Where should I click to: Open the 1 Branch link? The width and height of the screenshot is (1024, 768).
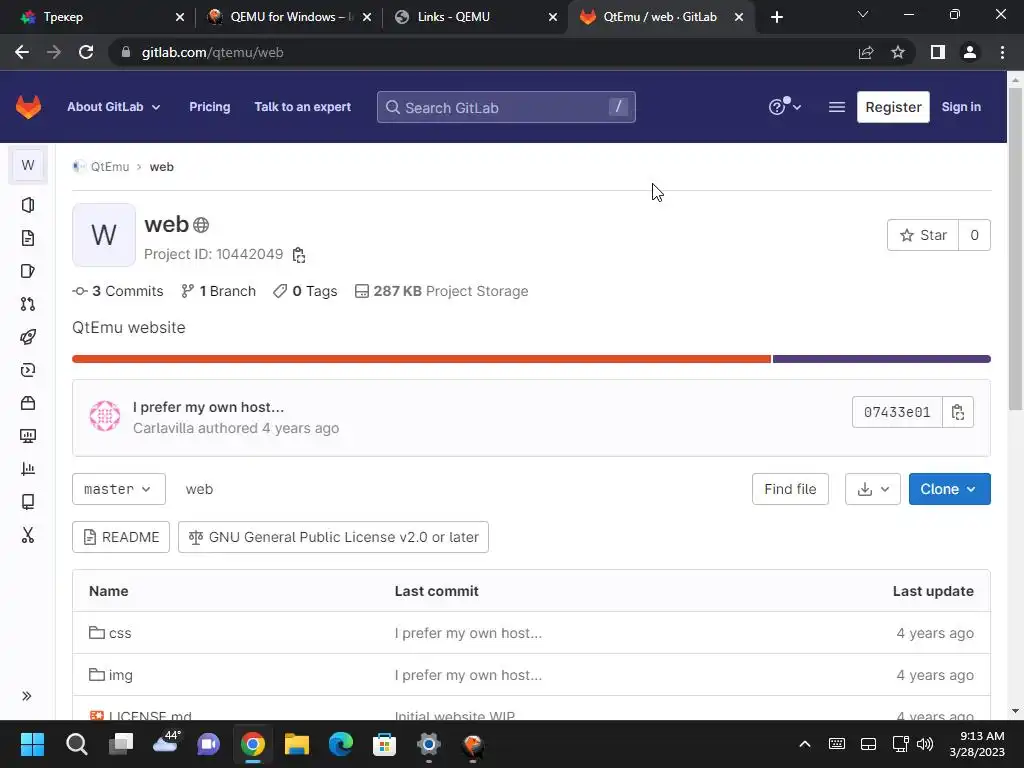pos(218,291)
